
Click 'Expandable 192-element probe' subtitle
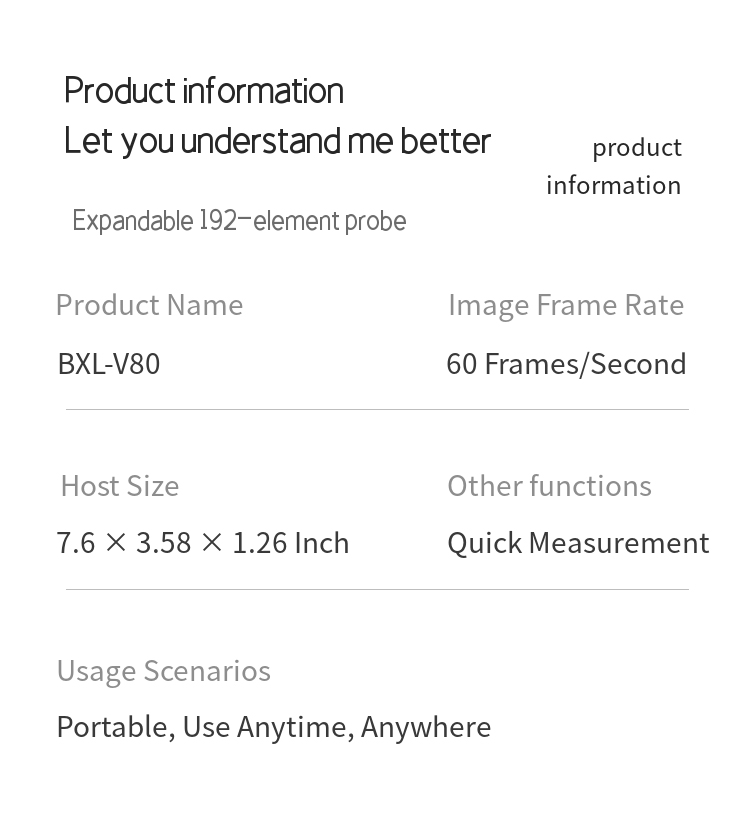pyautogui.click(x=239, y=221)
